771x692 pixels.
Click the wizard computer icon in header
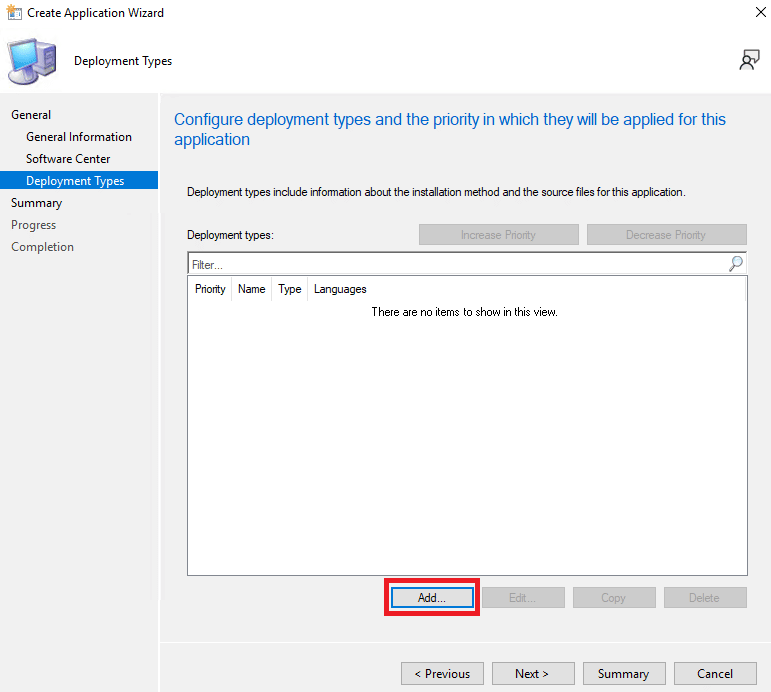(33, 61)
